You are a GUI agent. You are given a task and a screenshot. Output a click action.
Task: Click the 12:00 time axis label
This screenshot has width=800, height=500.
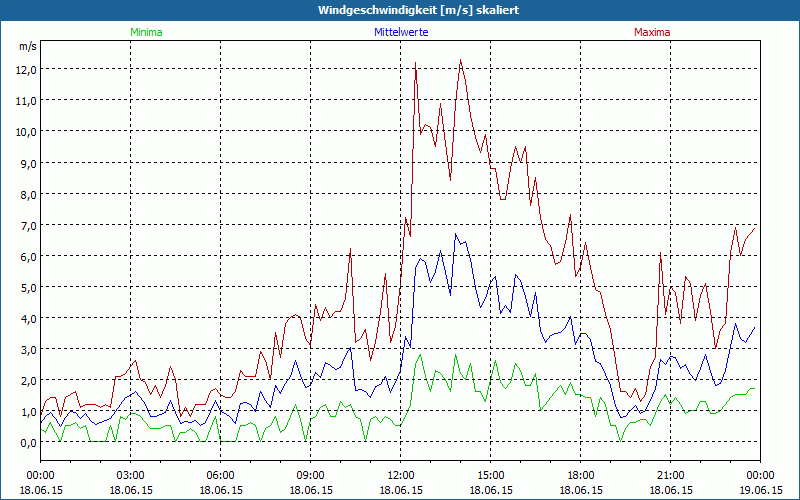(x=401, y=476)
